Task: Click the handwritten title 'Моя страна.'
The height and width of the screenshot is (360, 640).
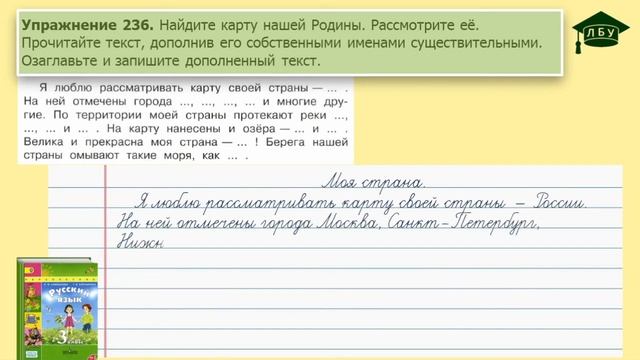Action: coord(374,182)
